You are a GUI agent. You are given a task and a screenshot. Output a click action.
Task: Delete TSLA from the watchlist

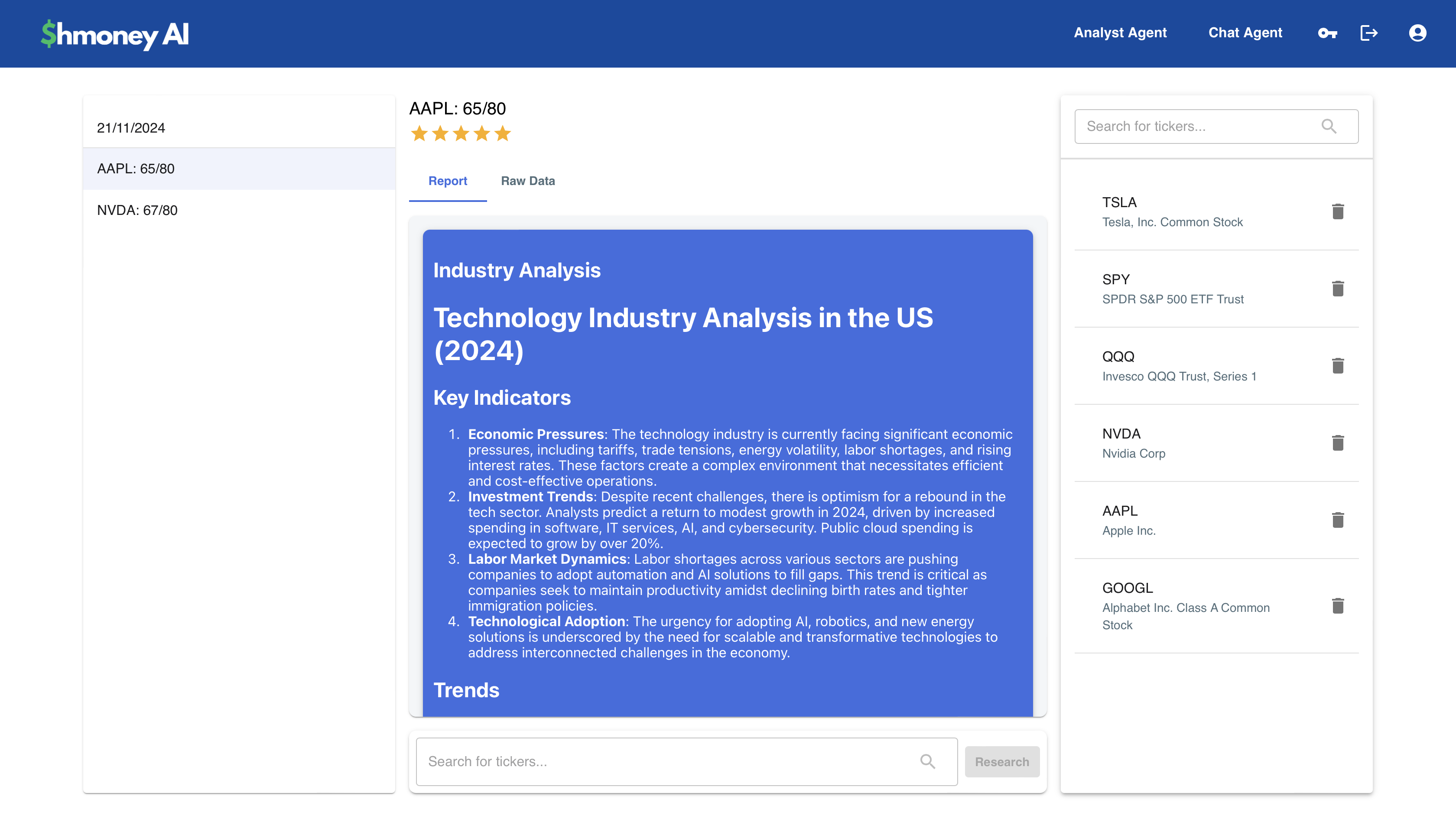point(1337,211)
